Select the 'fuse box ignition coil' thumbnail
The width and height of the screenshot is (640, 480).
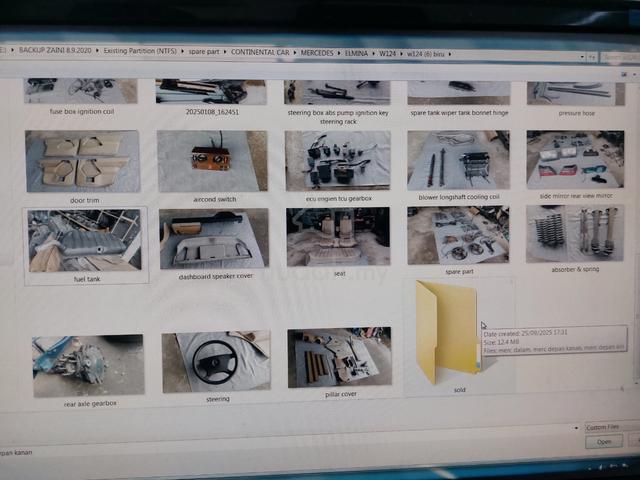pyautogui.click(x=81, y=91)
